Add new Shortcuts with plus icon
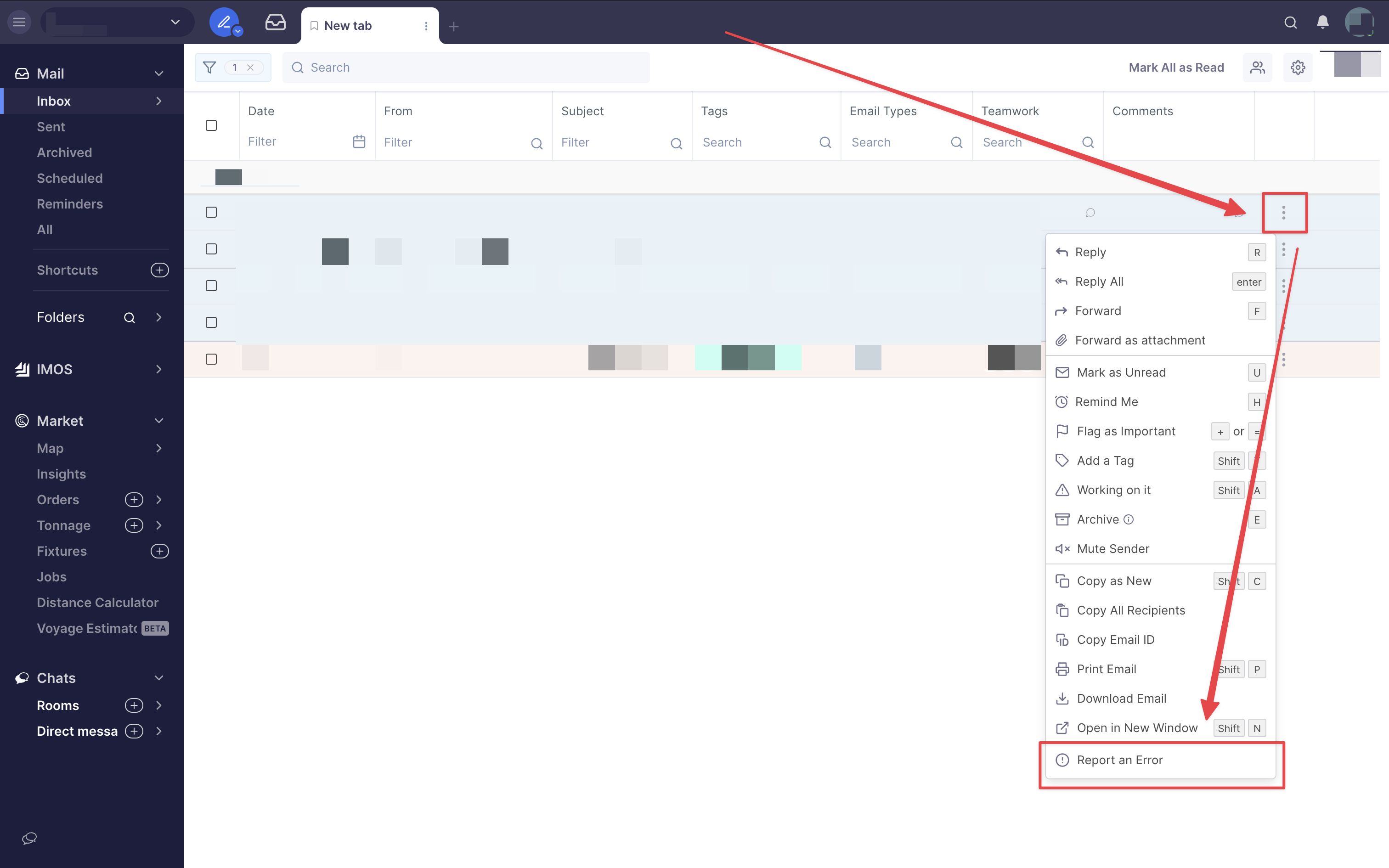The width and height of the screenshot is (1389, 868). [x=159, y=270]
